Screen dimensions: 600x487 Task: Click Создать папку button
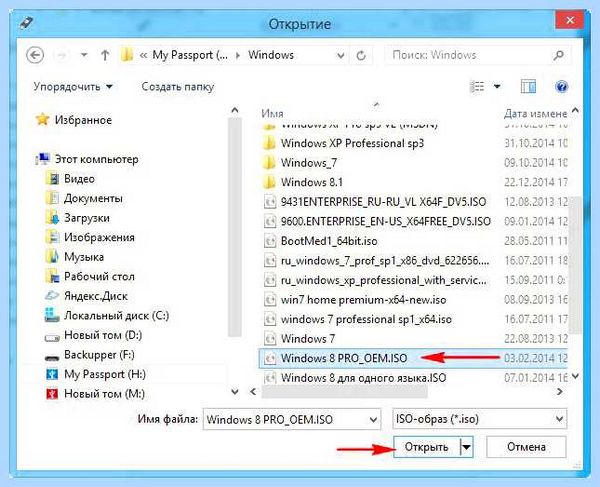click(x=178, y=87)
